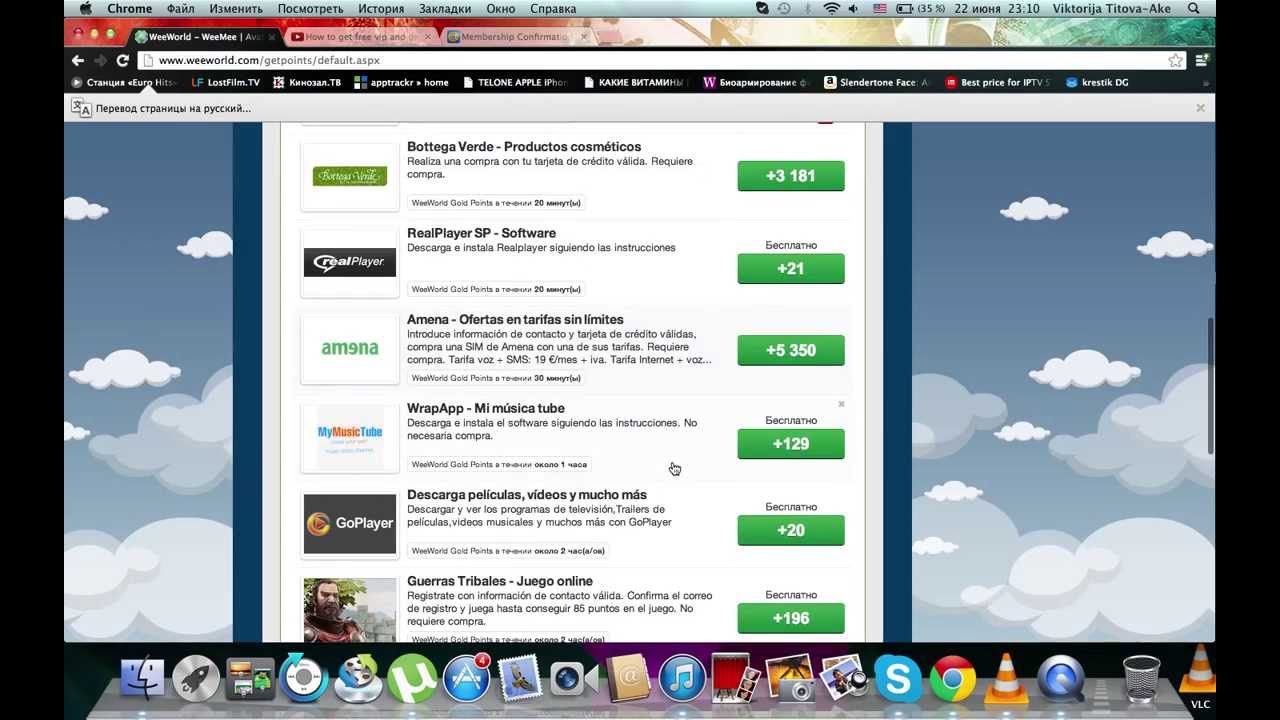
Task: Click the browser forward arrow
Action: pos(100,60)
